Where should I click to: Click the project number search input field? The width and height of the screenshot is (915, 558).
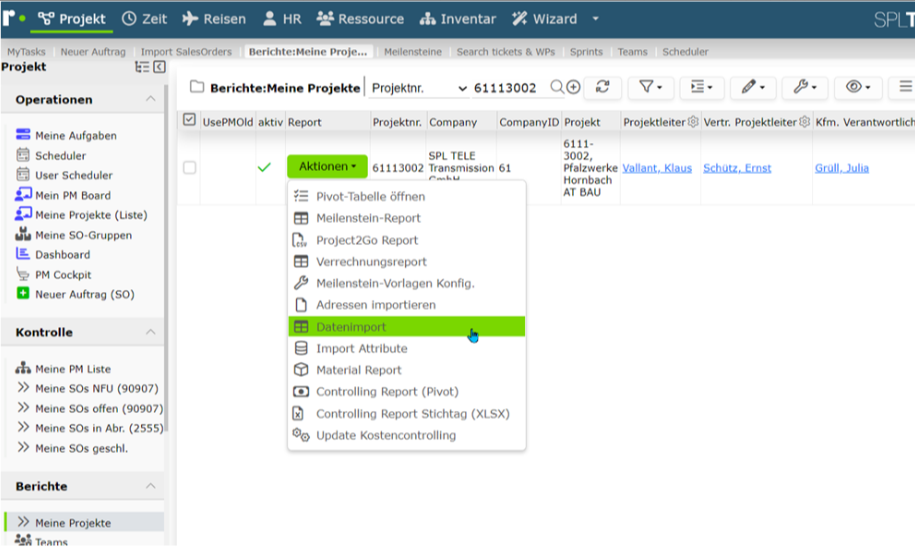(509, 88)
